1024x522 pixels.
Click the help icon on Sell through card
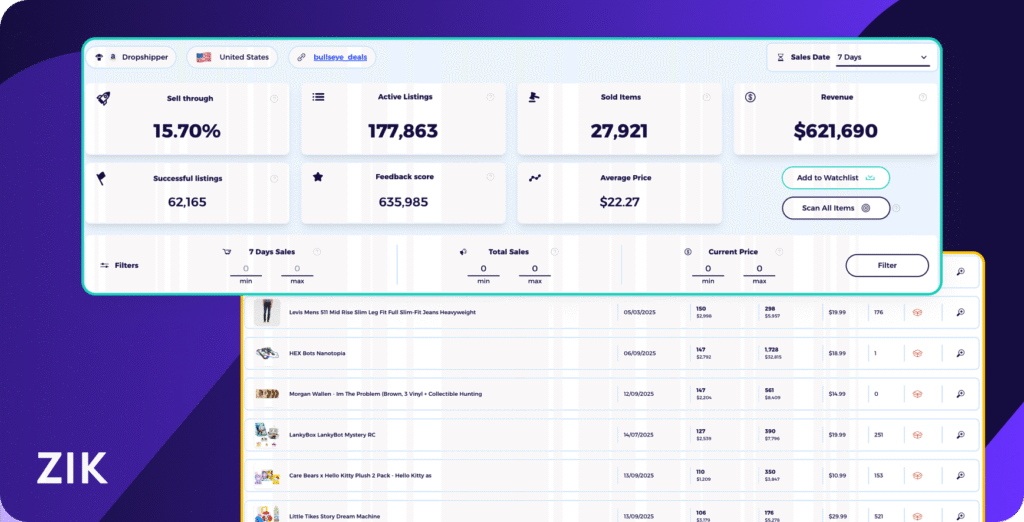[x=274, y=98]
